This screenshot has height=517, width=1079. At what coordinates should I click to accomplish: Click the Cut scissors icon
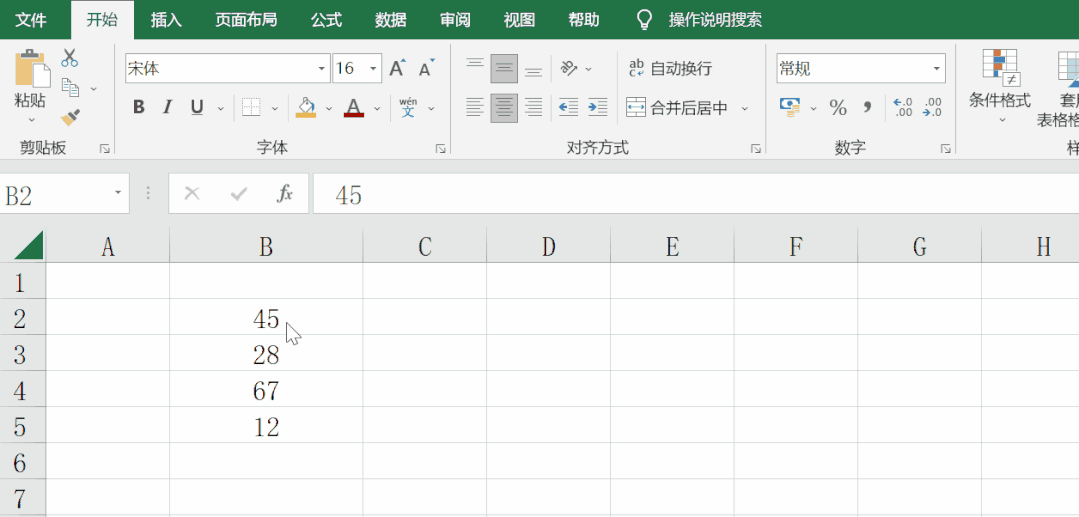click(70, 58)
